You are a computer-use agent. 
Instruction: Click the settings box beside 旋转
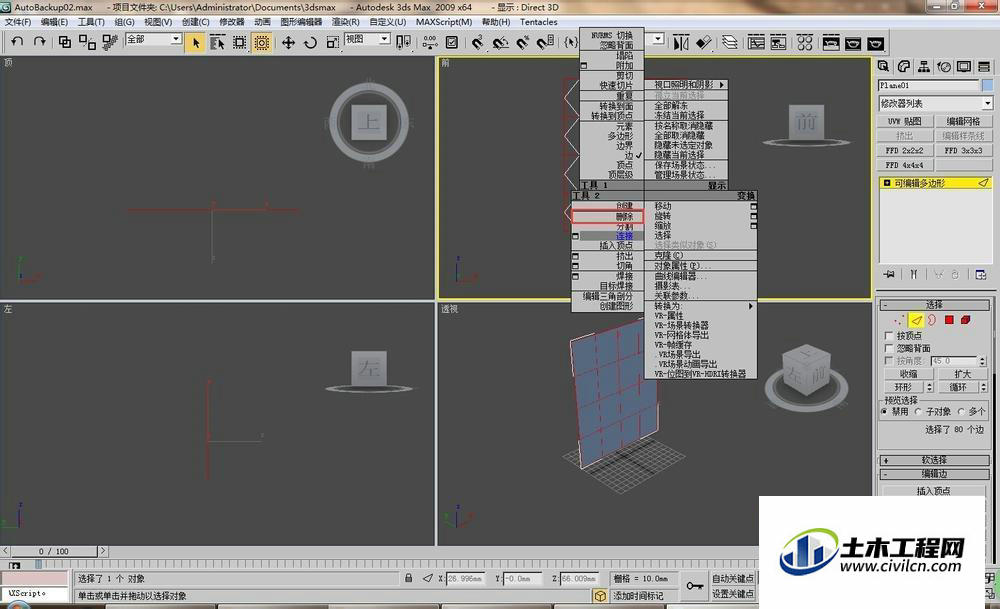tap(754, 217)
